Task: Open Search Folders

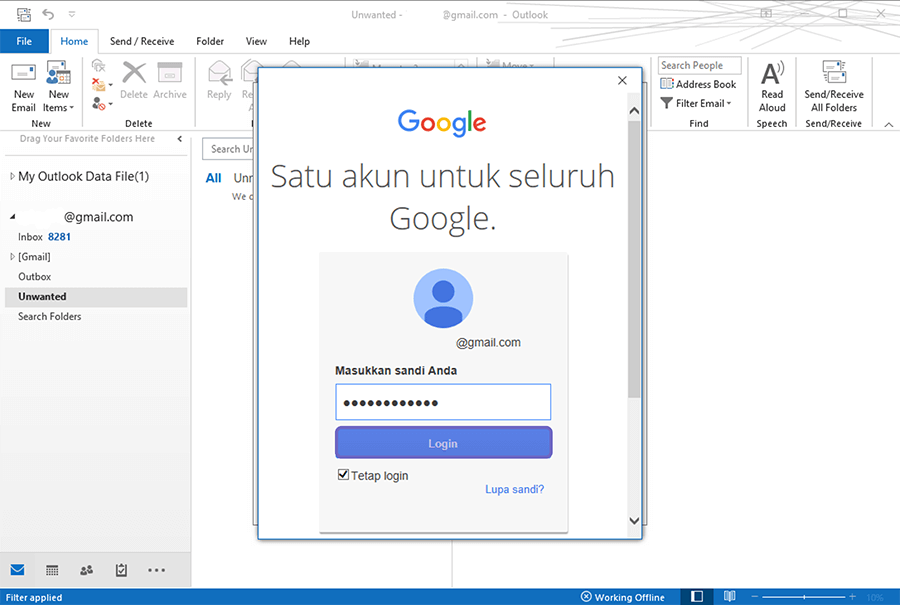Action: [49, 316]
